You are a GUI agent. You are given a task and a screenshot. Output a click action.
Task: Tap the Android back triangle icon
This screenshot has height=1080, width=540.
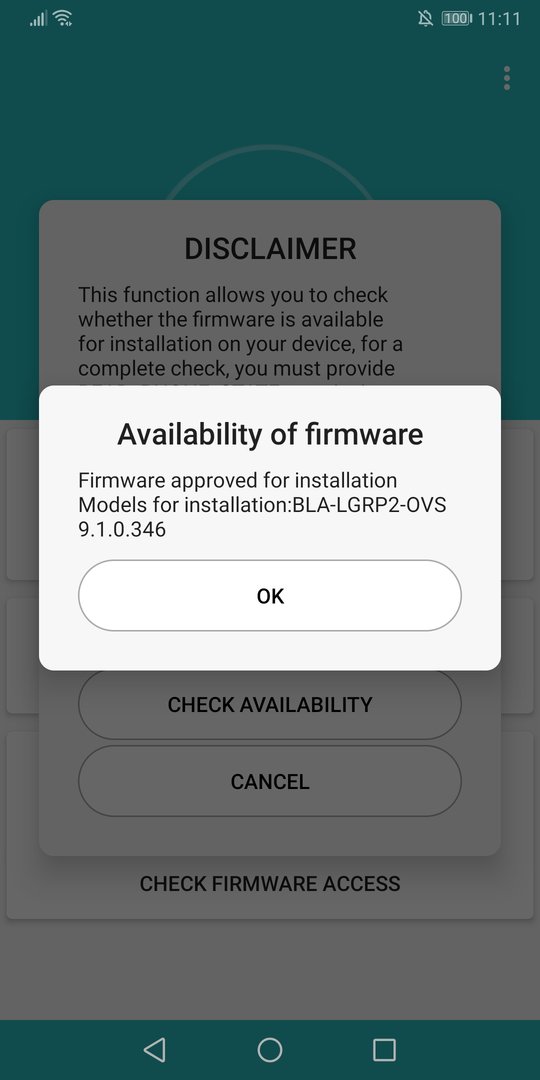pyautogui.click(x=154, y=1050)
